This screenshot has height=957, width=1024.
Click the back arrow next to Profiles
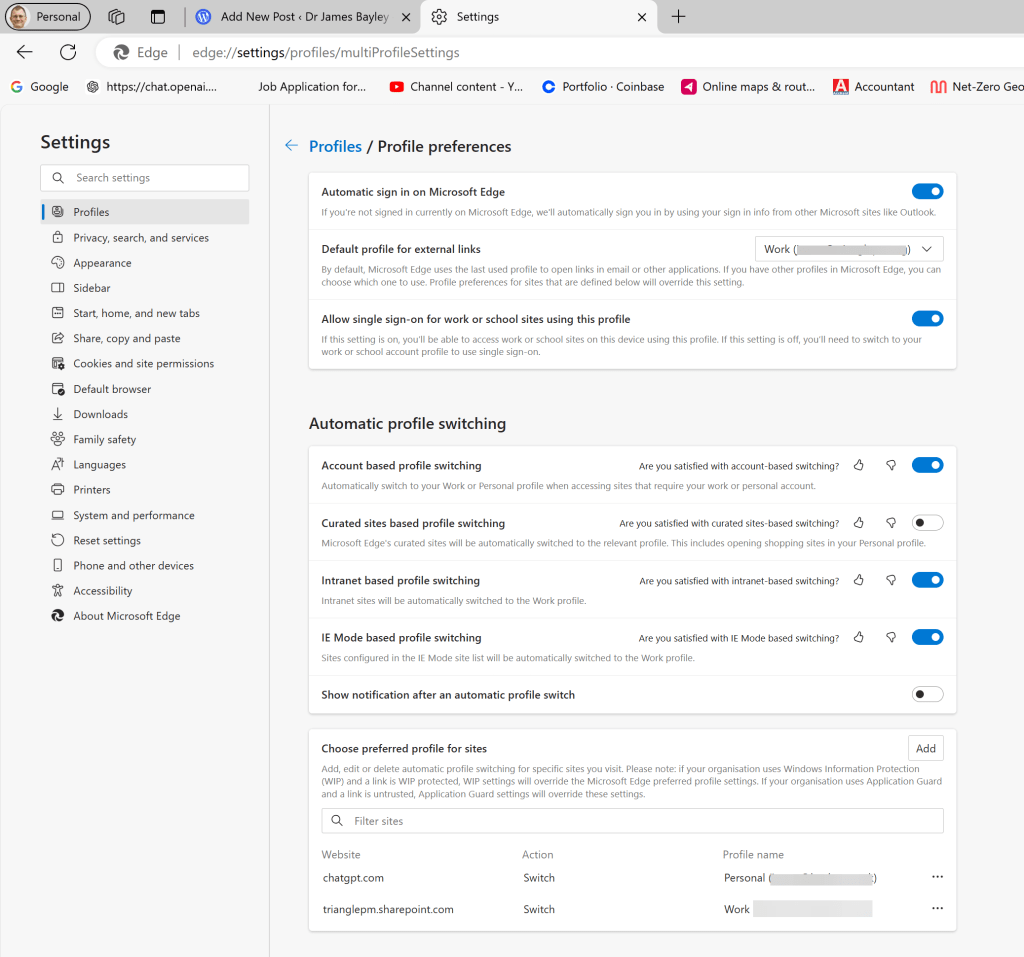coord(291,146)
